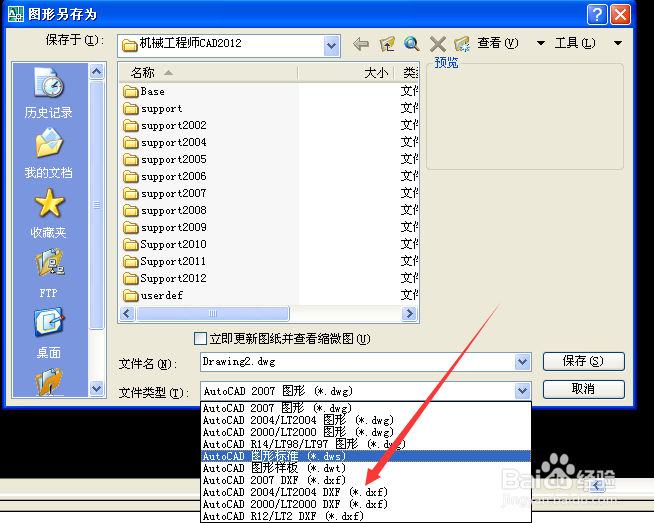The height and width of the screenshot is (523, 654).
Task: Open the 查看 view dropdown arrow
Action: (541, 43)
